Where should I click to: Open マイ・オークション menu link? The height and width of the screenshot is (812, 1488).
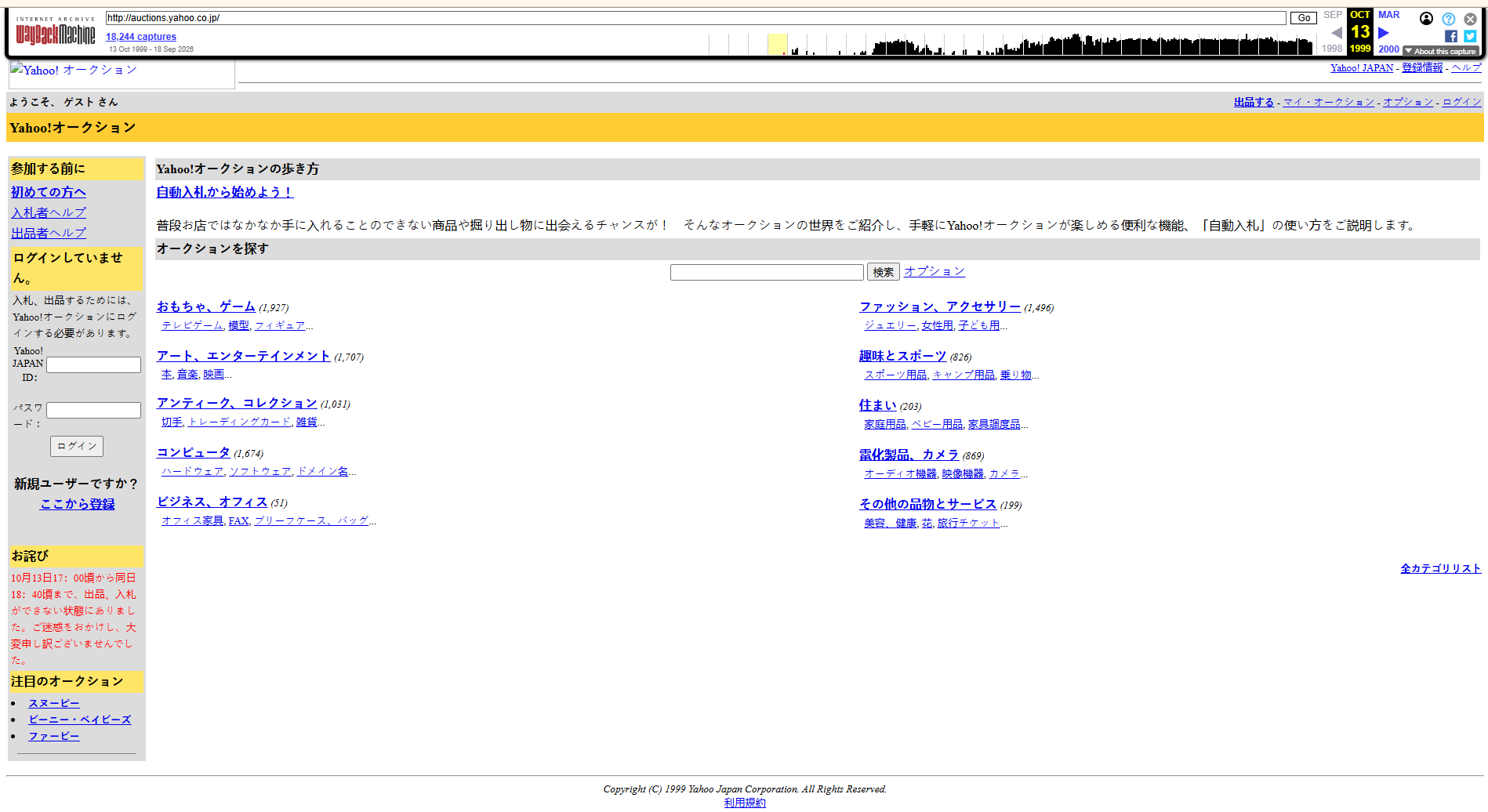pyautogui.click(x=1328, y=102)
